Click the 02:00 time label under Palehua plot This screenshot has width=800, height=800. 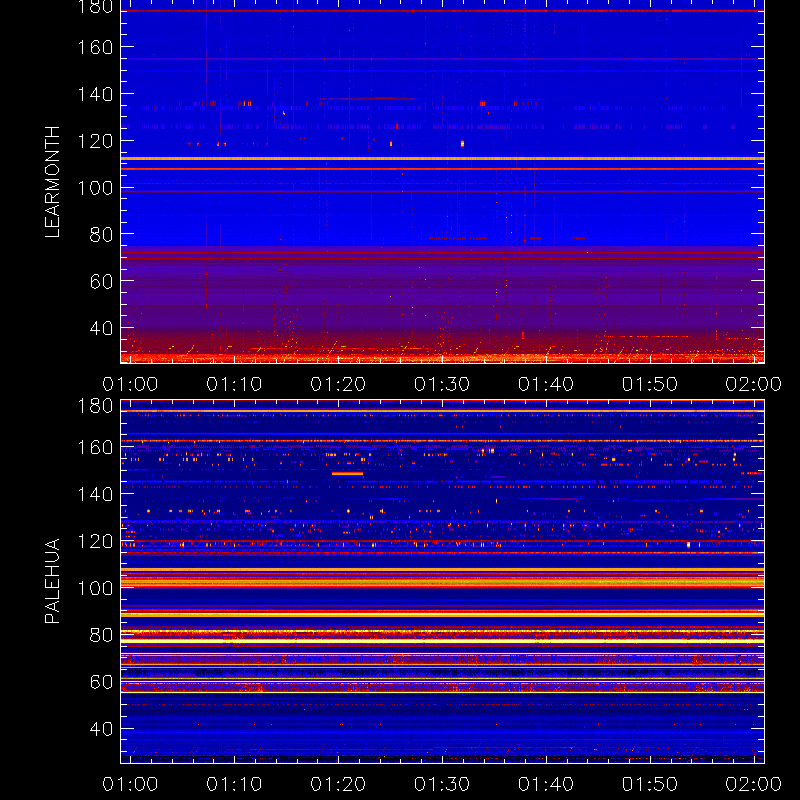pyautogui.click(x=754, y=784)
